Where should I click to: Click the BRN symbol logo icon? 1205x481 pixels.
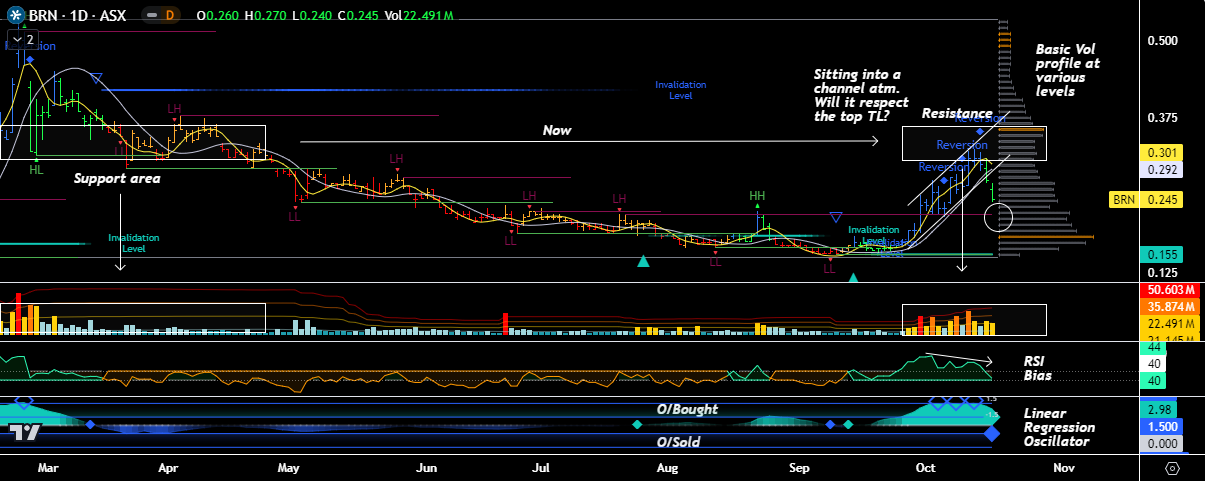tap(14, 17)
